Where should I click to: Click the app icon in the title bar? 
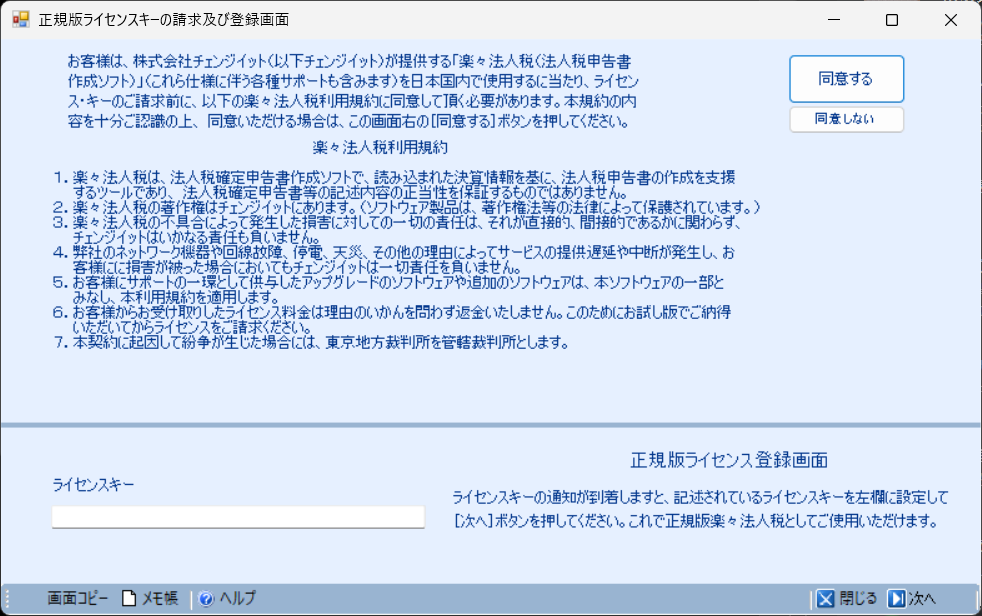tap(20, 19)
